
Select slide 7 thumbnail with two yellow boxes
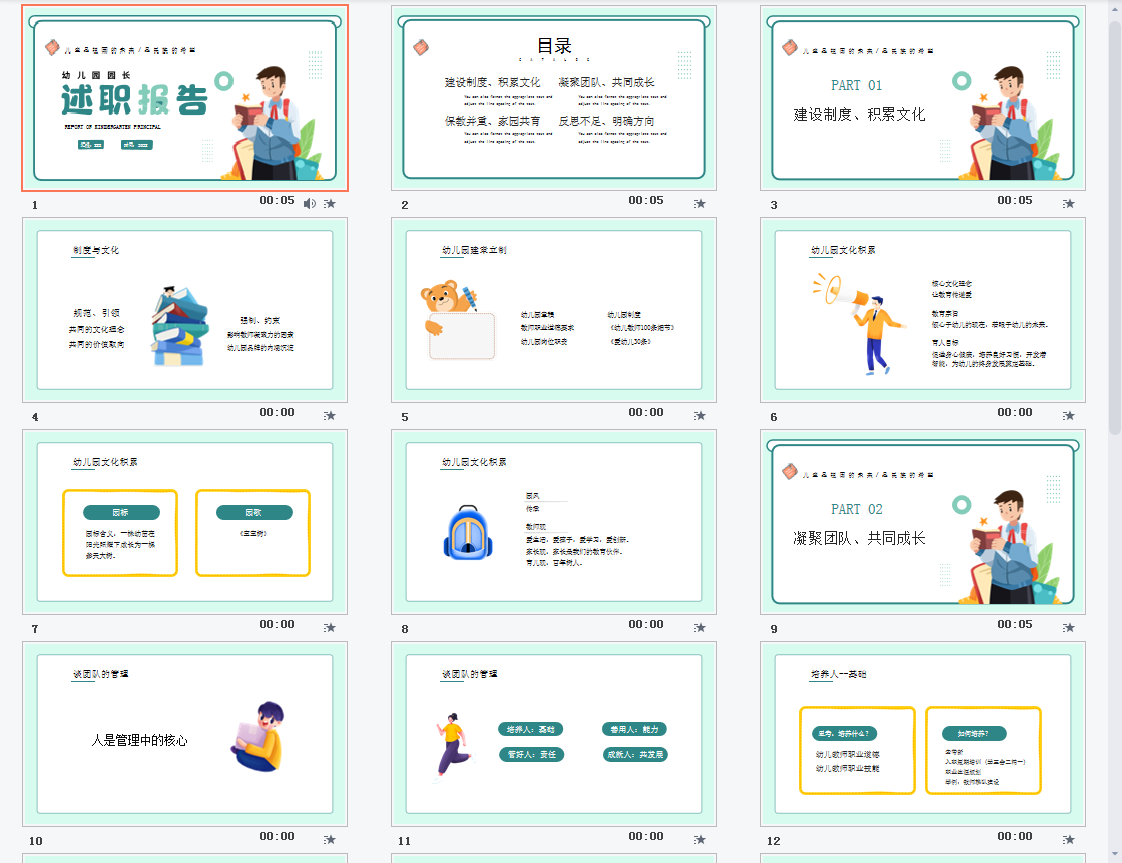(185, 522)
